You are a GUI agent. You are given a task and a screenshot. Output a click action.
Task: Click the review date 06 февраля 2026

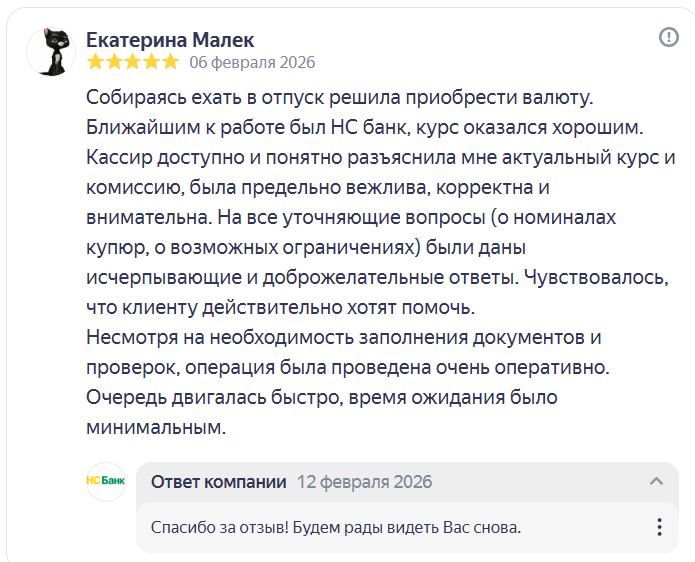(252, 62)
